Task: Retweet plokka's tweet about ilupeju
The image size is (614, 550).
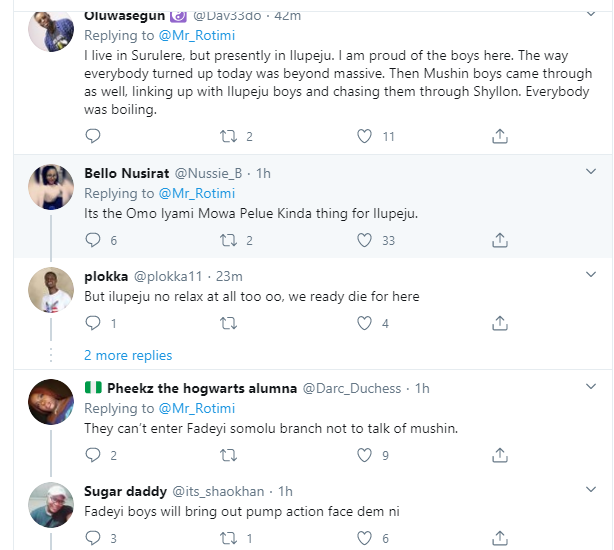Action: click(x=228, y=323)
